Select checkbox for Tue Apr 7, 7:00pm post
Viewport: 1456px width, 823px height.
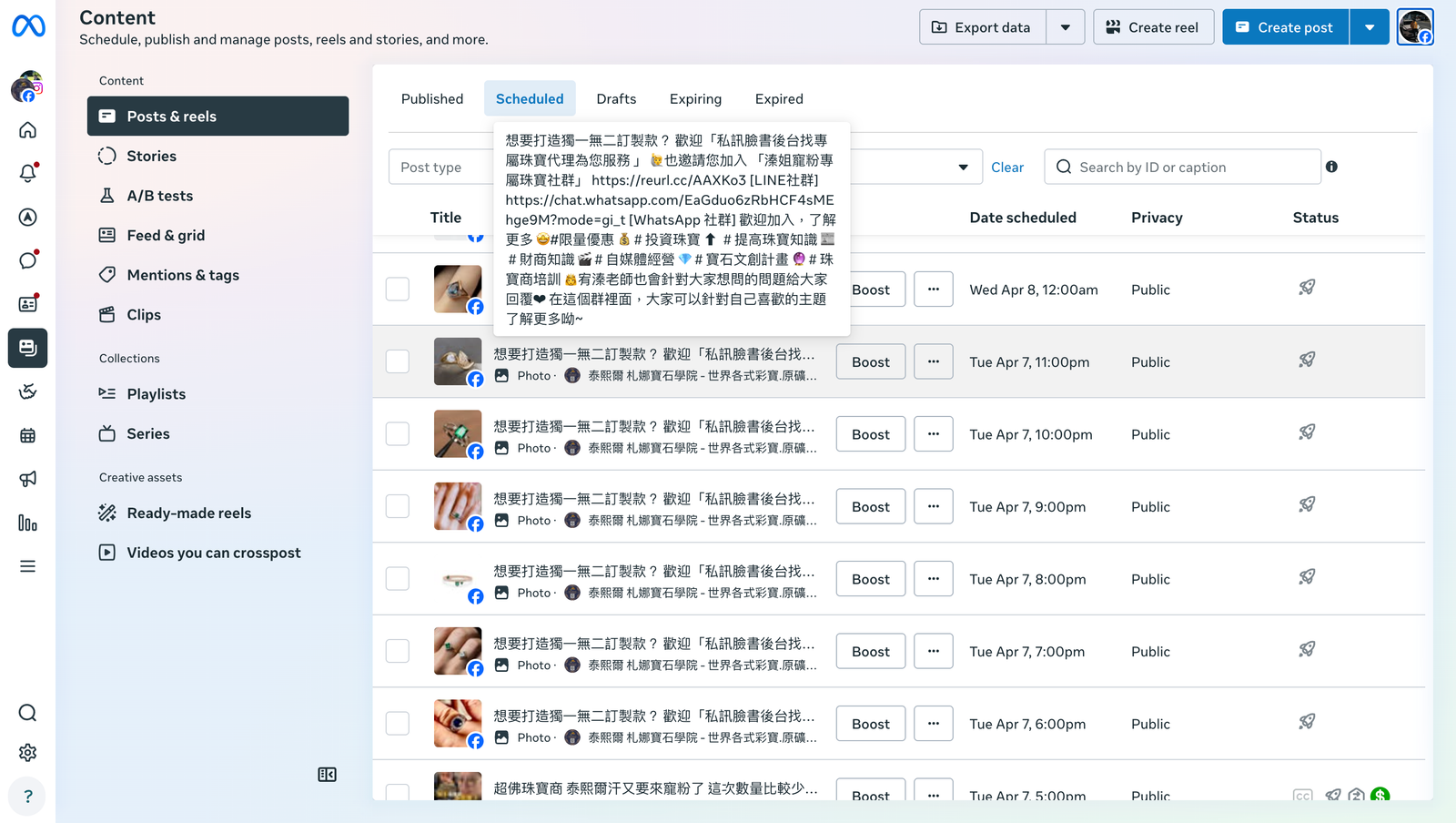point(398,651)
